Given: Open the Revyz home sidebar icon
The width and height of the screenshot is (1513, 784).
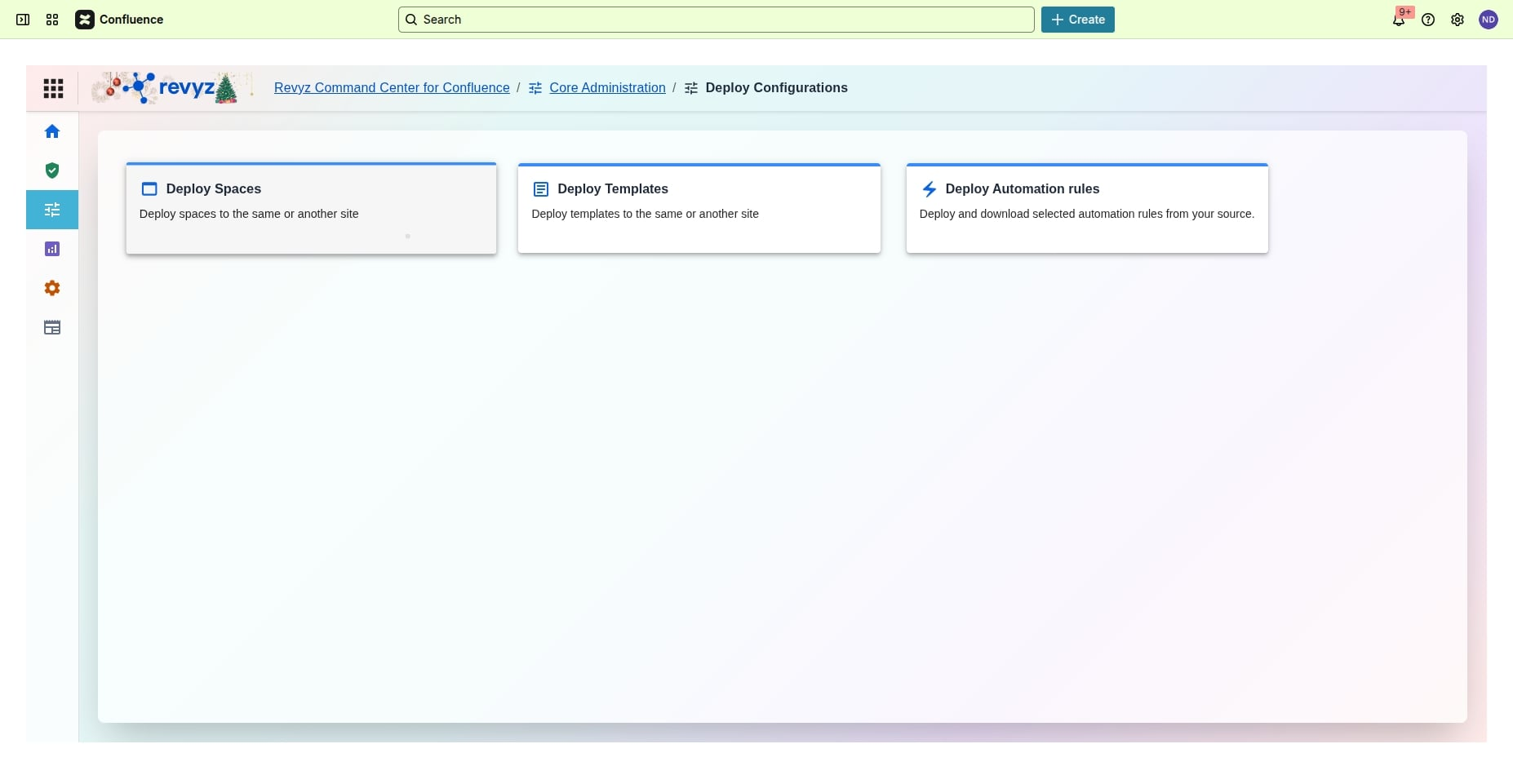Looking at the screenshot, I should 52,131.
